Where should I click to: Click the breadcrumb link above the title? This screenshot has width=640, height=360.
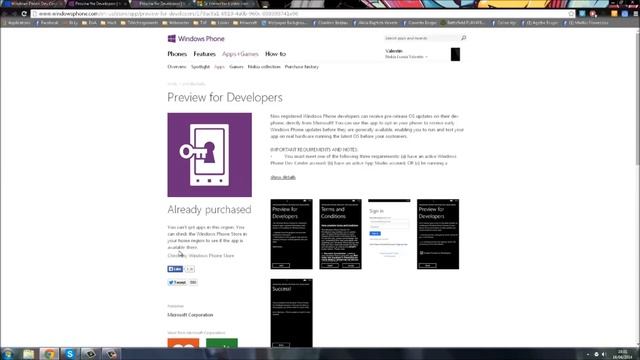(x=193, y=84)
